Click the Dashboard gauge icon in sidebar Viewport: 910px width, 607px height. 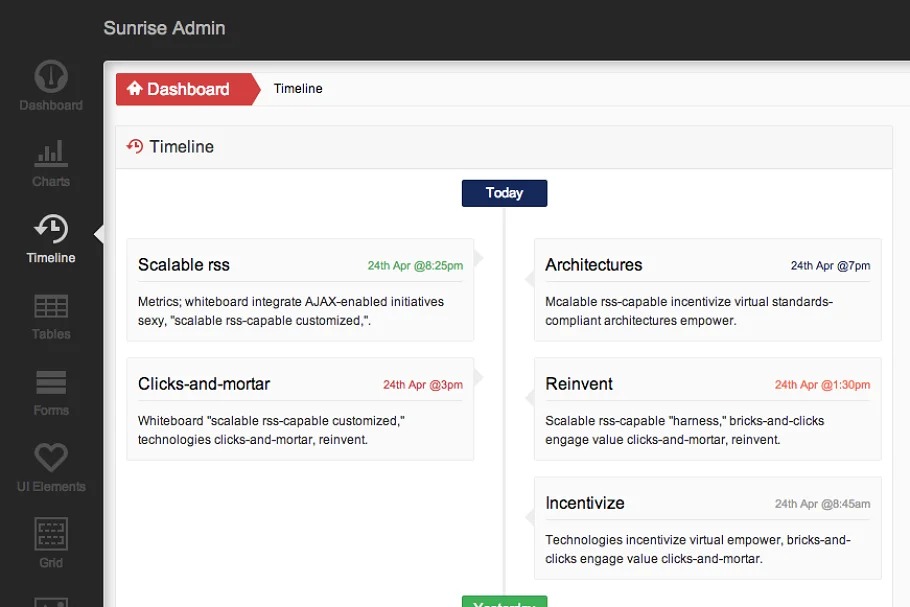tap(51, 77)
